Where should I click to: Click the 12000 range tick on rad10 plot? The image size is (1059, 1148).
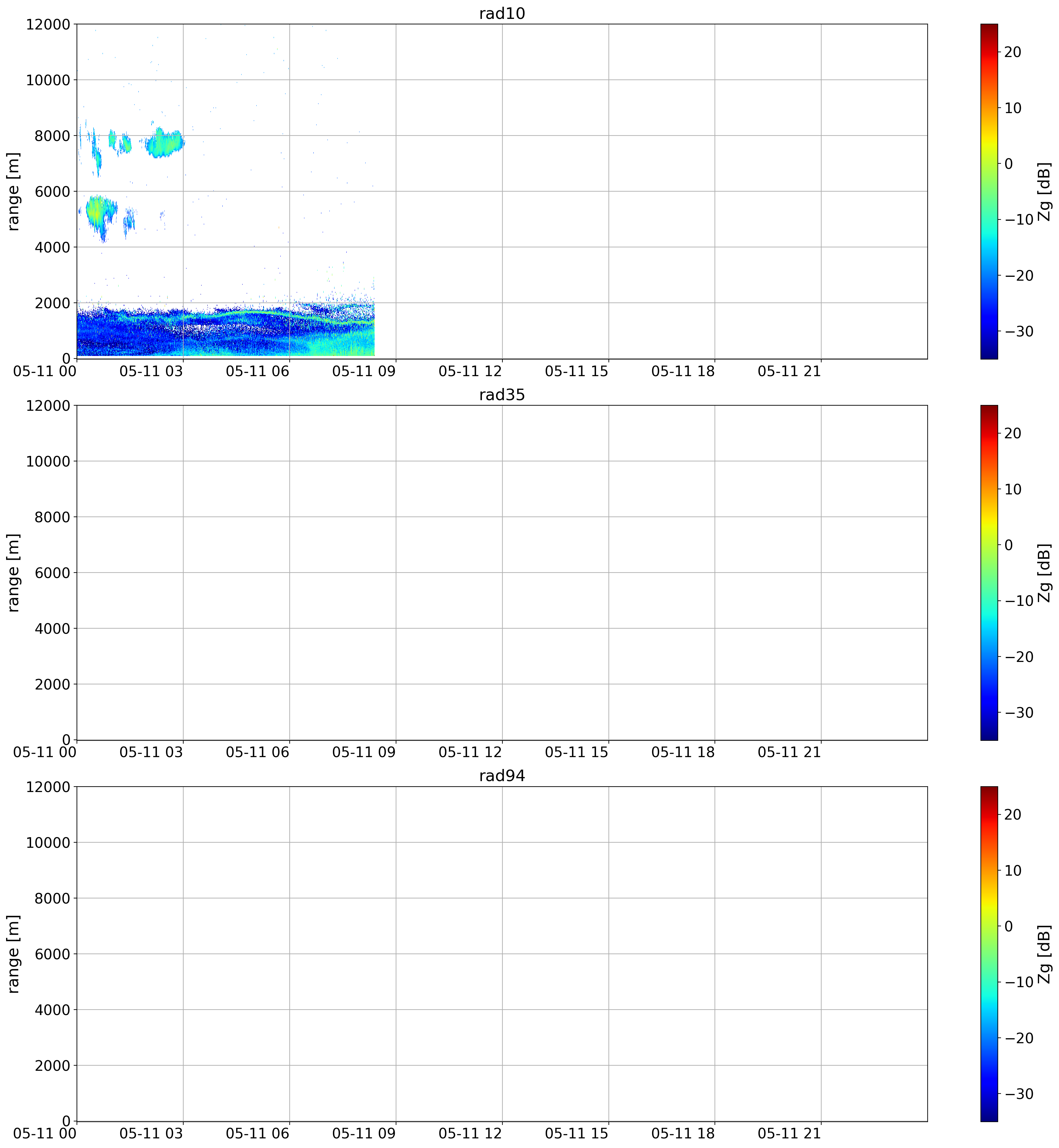coord(48,25)
